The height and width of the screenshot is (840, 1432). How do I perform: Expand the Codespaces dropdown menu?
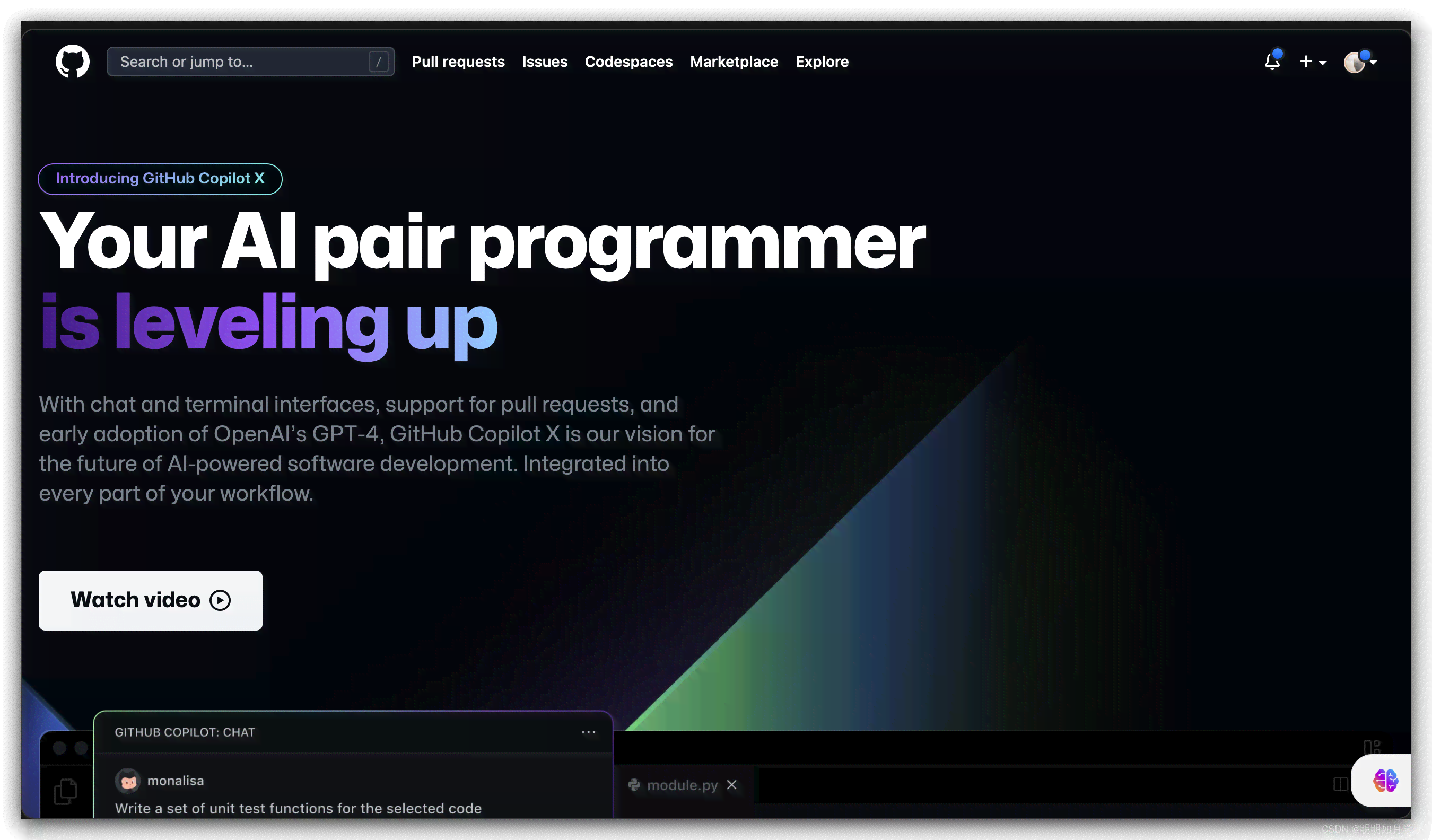click(628, 62)
